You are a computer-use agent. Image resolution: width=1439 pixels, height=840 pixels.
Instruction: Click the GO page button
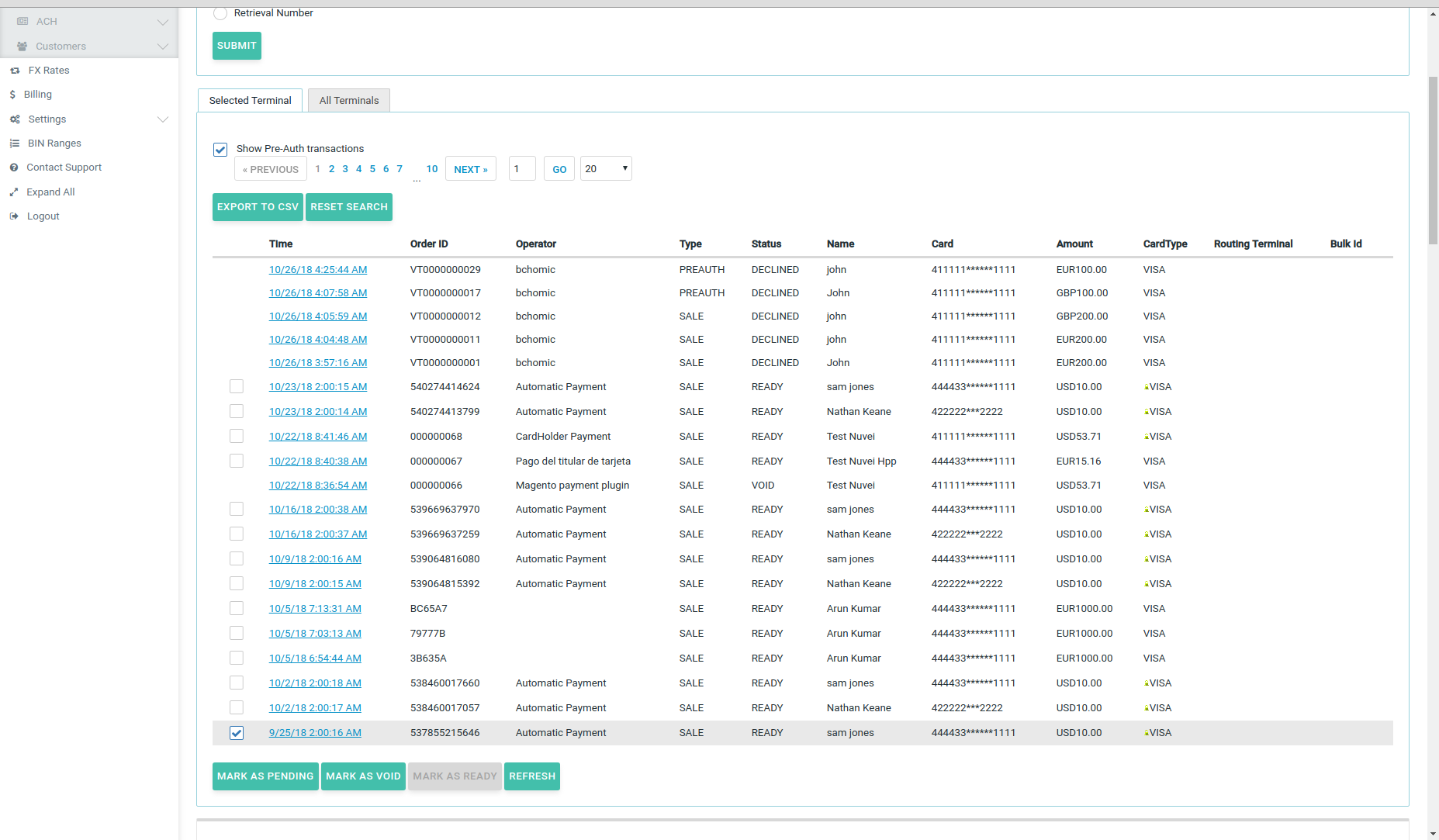pos(559,169)
